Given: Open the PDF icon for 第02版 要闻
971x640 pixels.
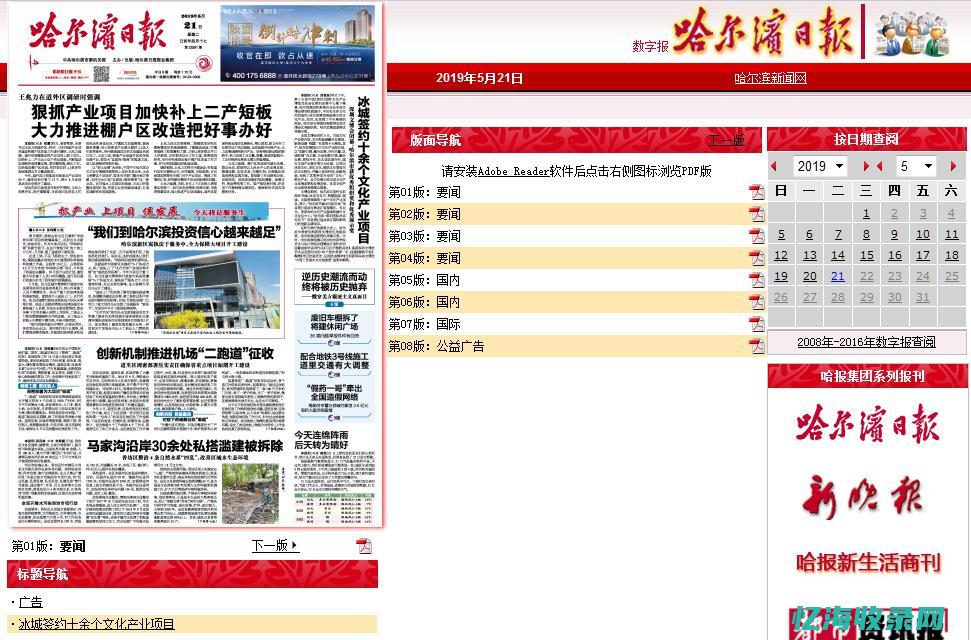Looking at the screenshot, I should click(x=758, y=215).
